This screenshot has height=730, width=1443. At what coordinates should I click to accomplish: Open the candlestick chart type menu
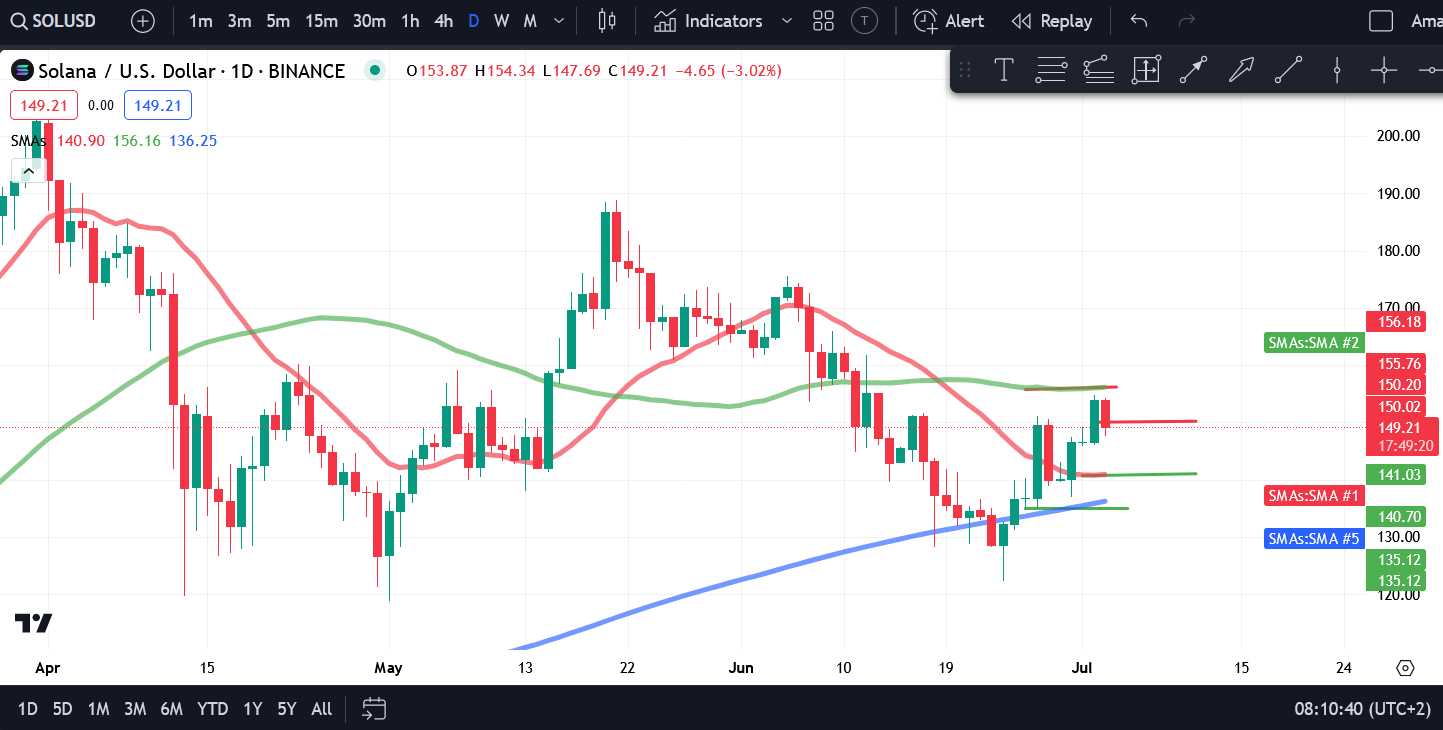pos(606,21)
